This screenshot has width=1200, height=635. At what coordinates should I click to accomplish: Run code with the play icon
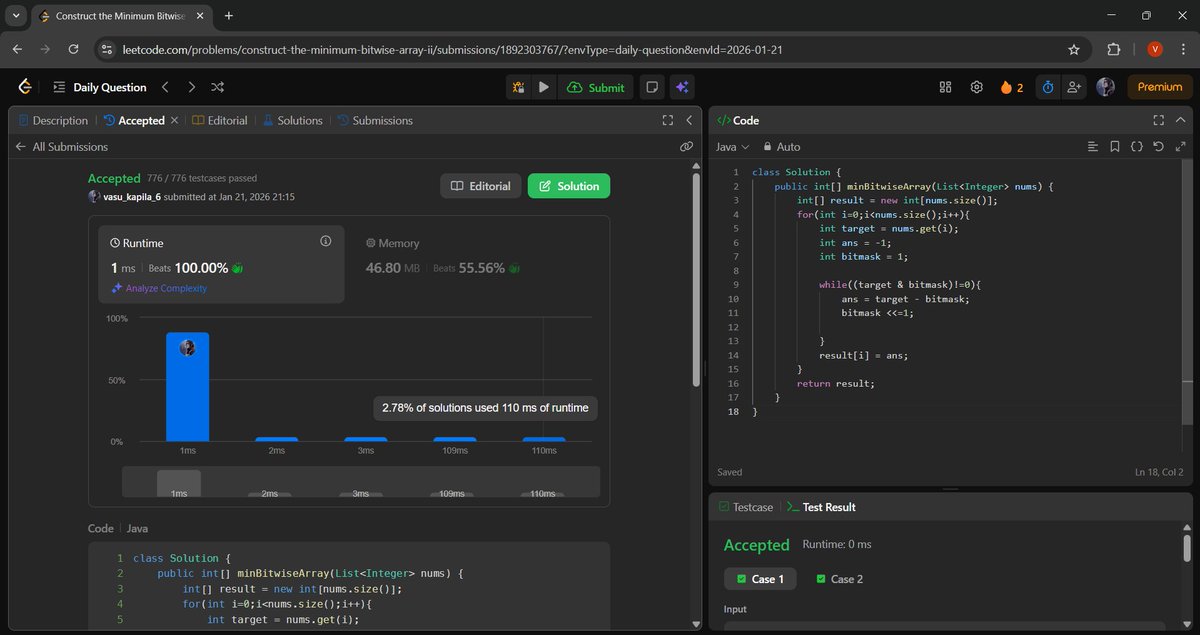(544, 87)
